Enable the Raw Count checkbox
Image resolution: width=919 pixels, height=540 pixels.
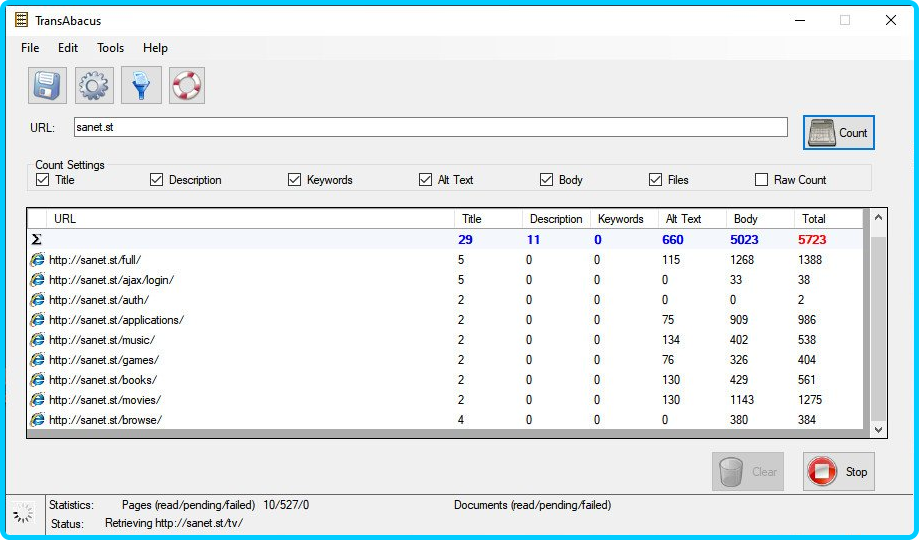[761, 179]
